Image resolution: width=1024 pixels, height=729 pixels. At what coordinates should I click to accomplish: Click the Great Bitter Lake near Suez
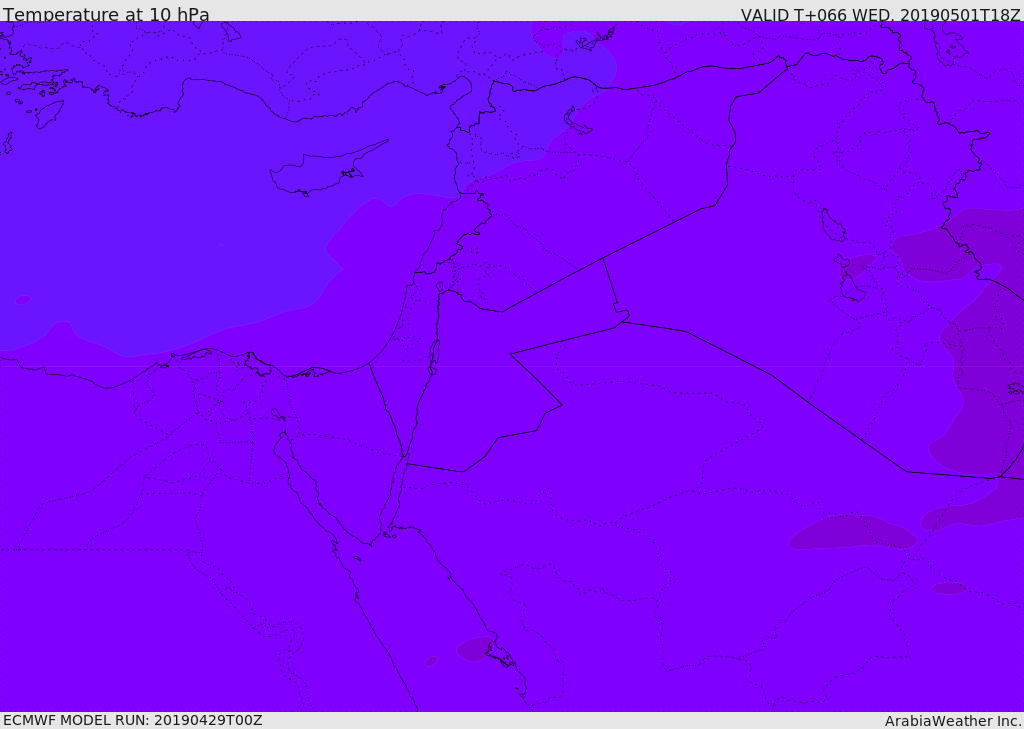click(x=278, y=414)
